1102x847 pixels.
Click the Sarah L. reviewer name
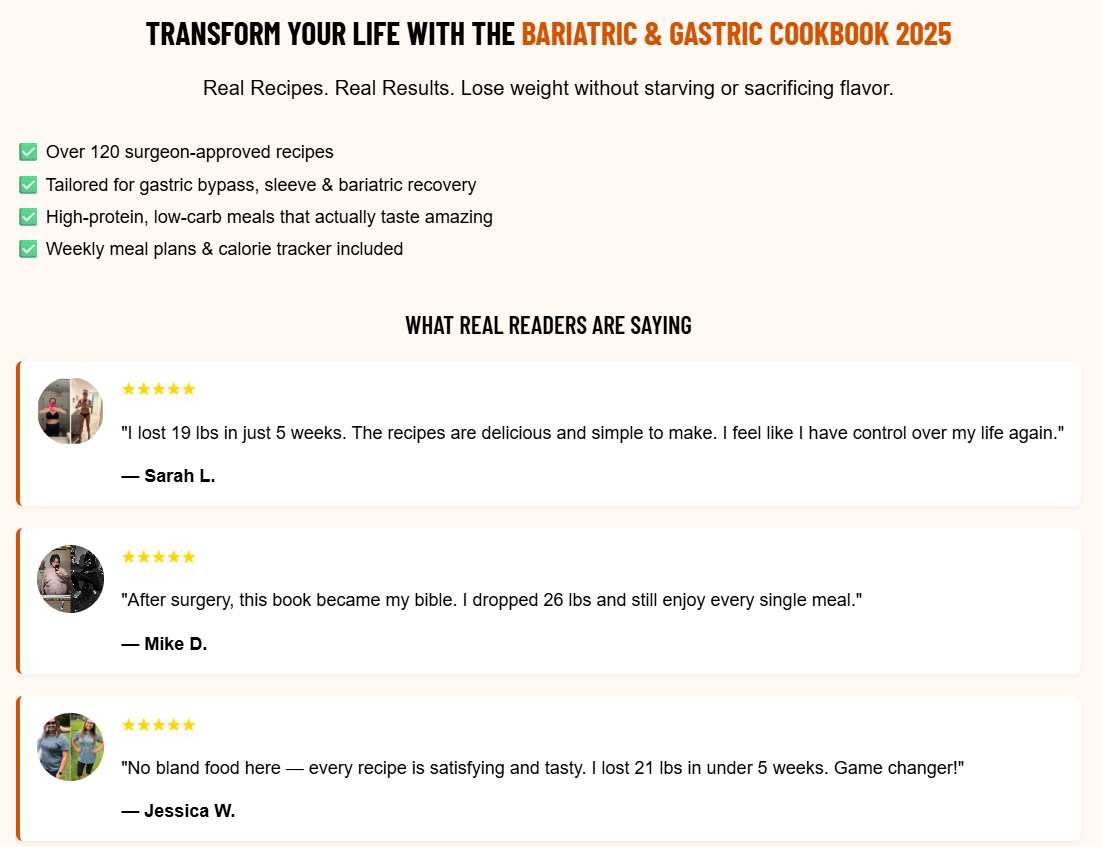[168, 476]
